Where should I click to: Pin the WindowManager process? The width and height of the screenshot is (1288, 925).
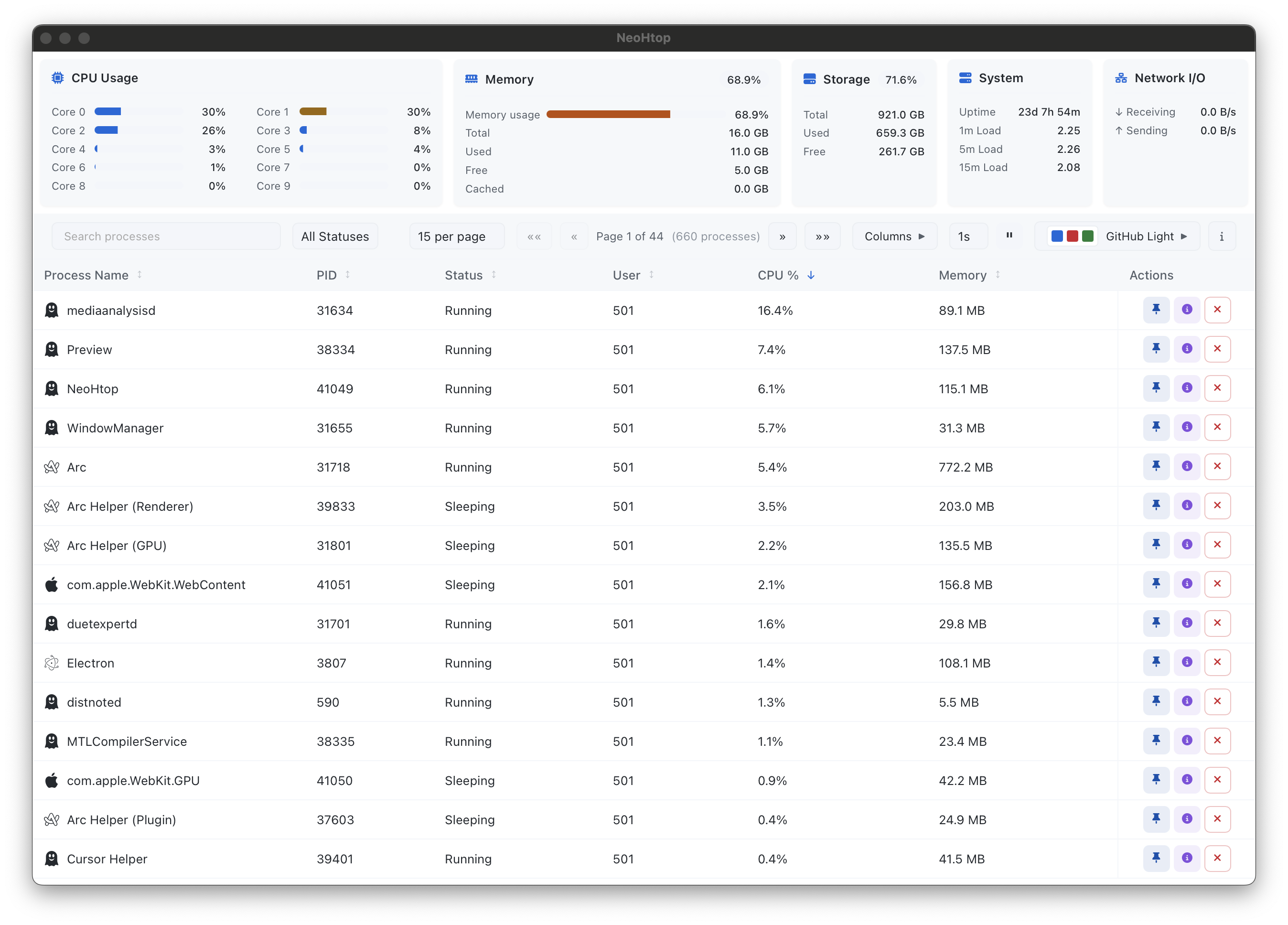click(1156, 428)
